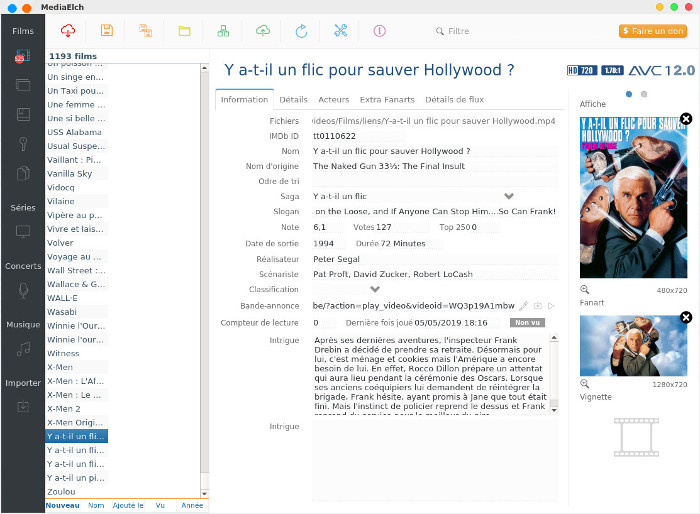Zoom the fanart with magnifier icon
This screenshot has width=700, height=514.
[584, 384]
